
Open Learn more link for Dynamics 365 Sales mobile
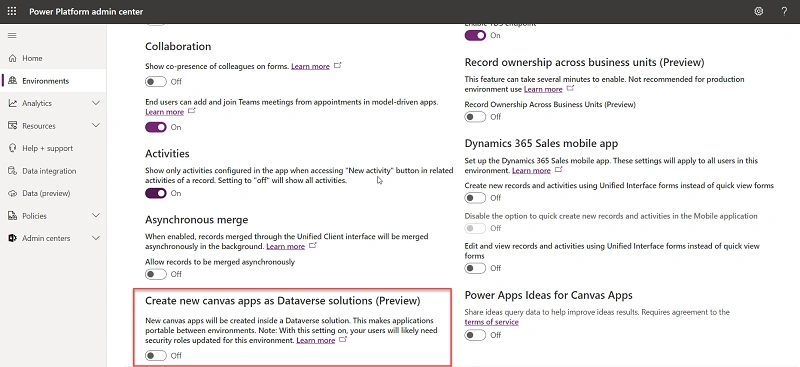coord(531,170)
